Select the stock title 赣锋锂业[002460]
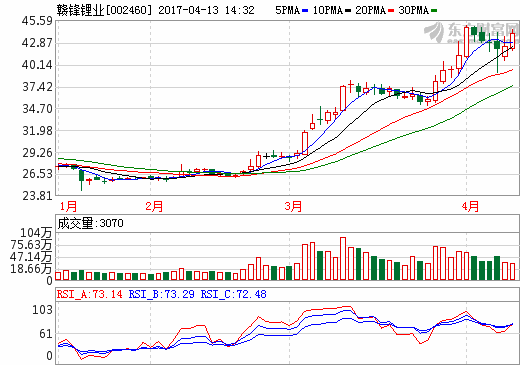The width and height of the screenshot is (520, 365). [104, 10]
